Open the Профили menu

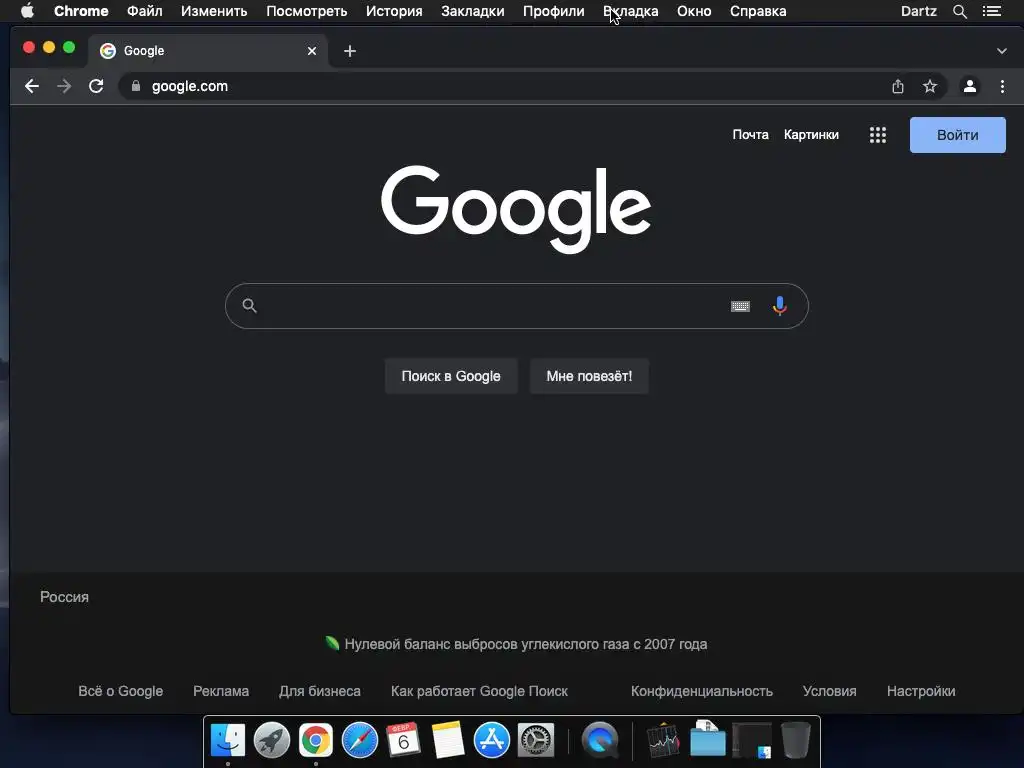[553, 11]
